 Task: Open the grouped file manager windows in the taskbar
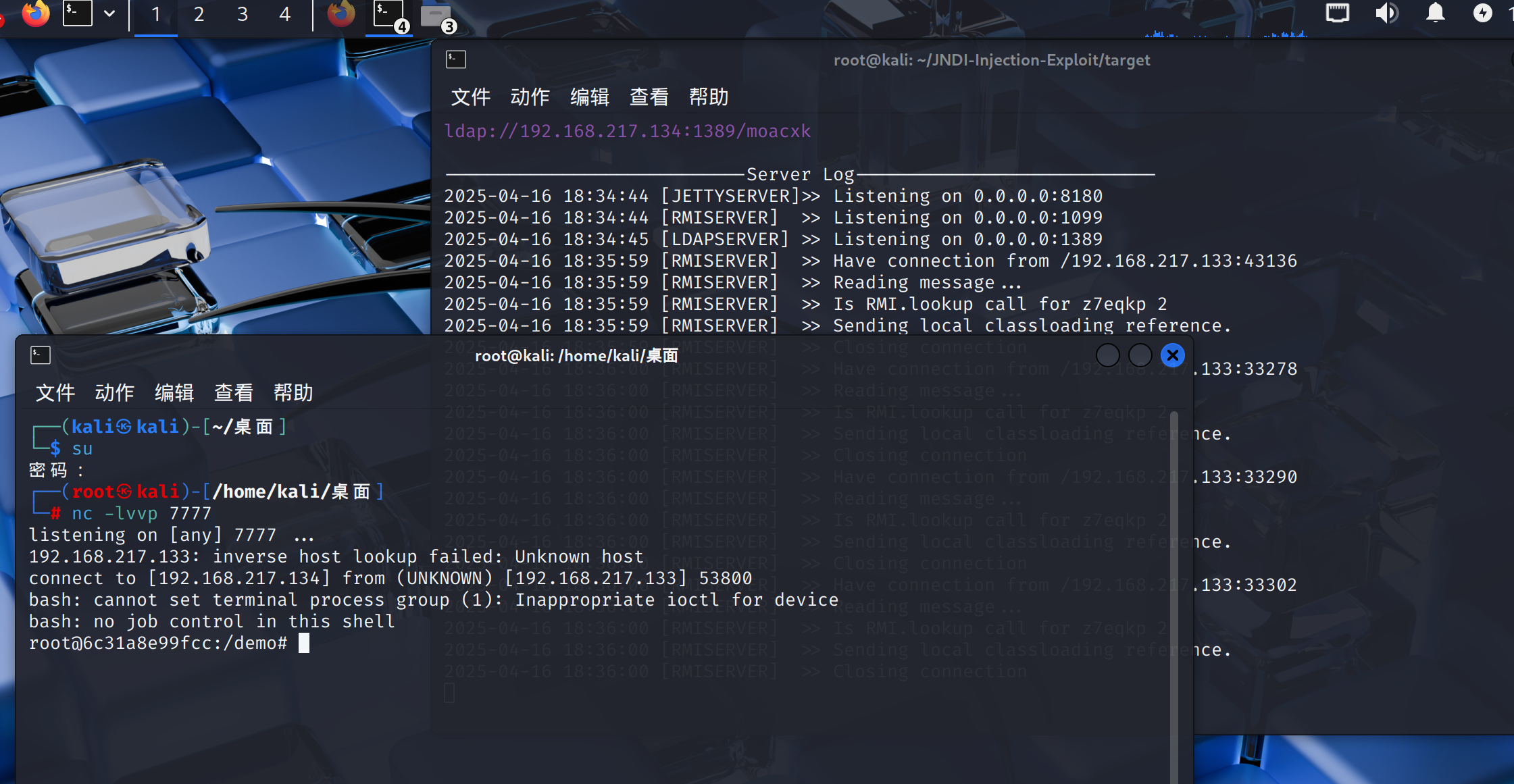point(437,15)
